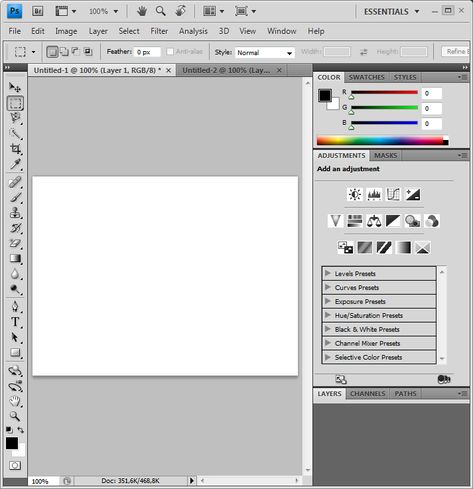This screenshot has height=489, width=473.
Task: Switch to the Channels tab
Action: point(368,394)
